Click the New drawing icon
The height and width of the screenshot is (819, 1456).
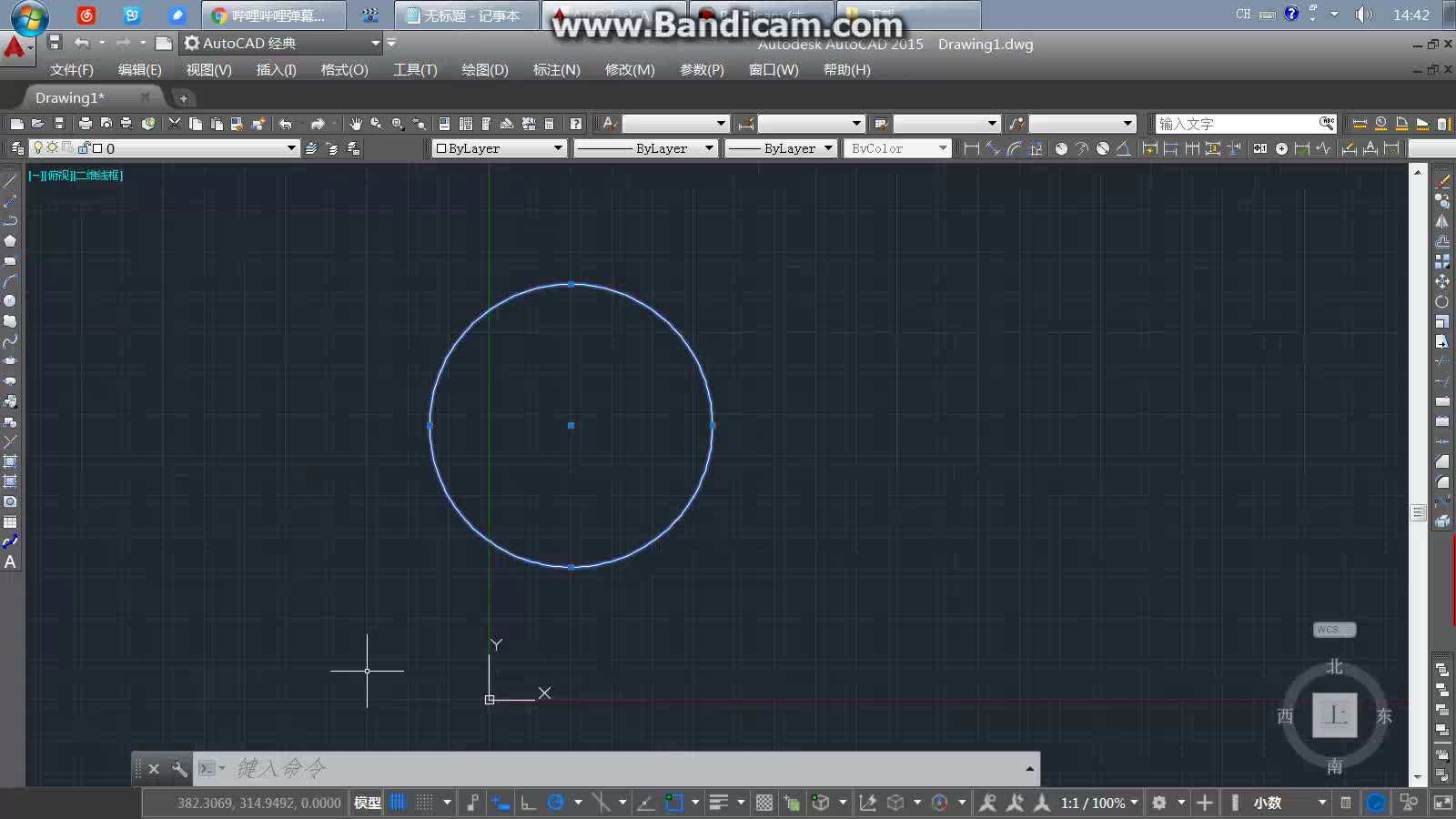tap(16, 124)
